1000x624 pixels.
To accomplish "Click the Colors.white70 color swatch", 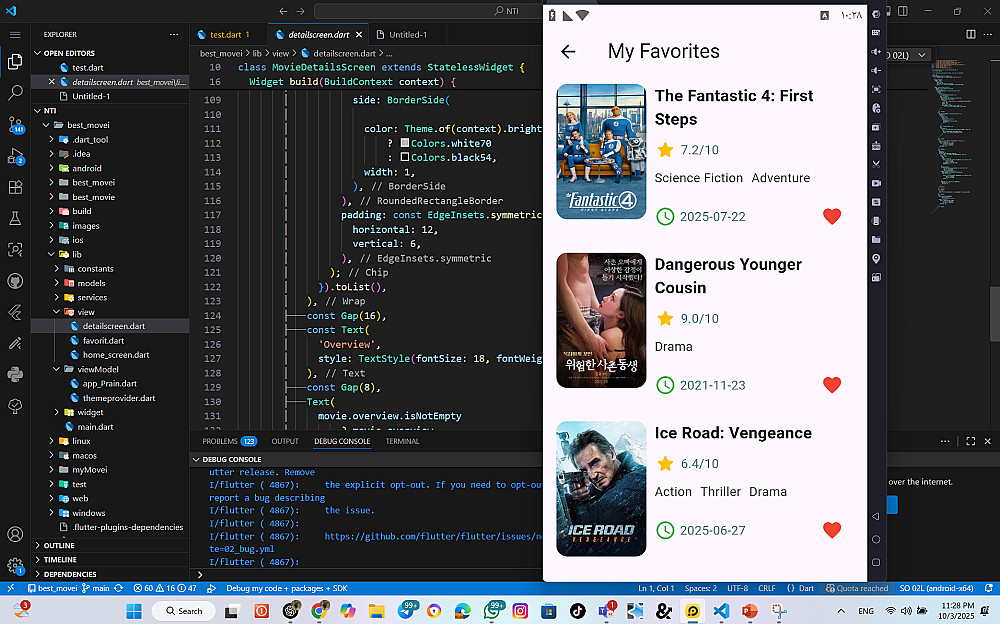I will click(404, 144).
